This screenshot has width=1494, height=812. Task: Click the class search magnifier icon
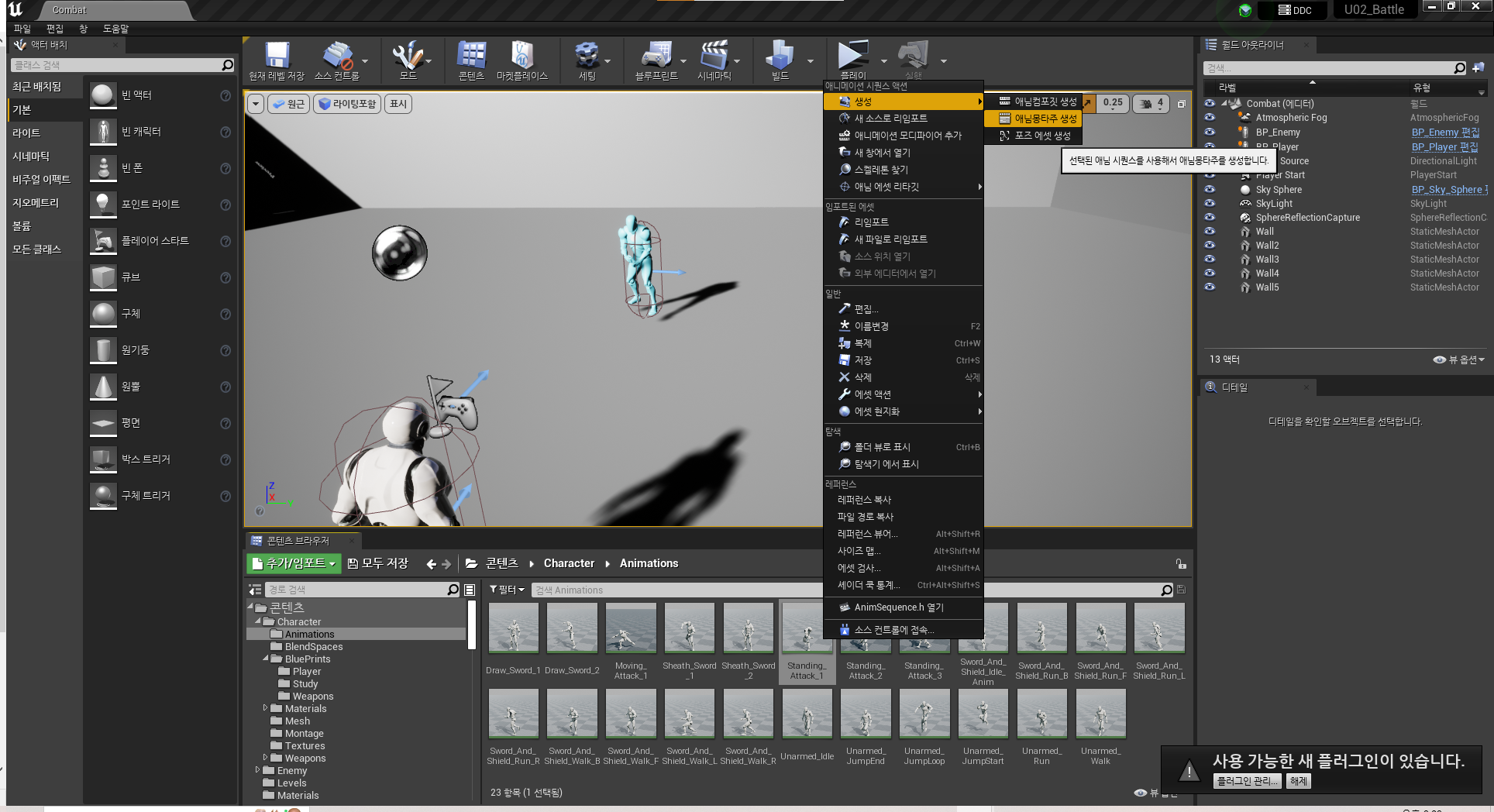click(x=228, y=65)
